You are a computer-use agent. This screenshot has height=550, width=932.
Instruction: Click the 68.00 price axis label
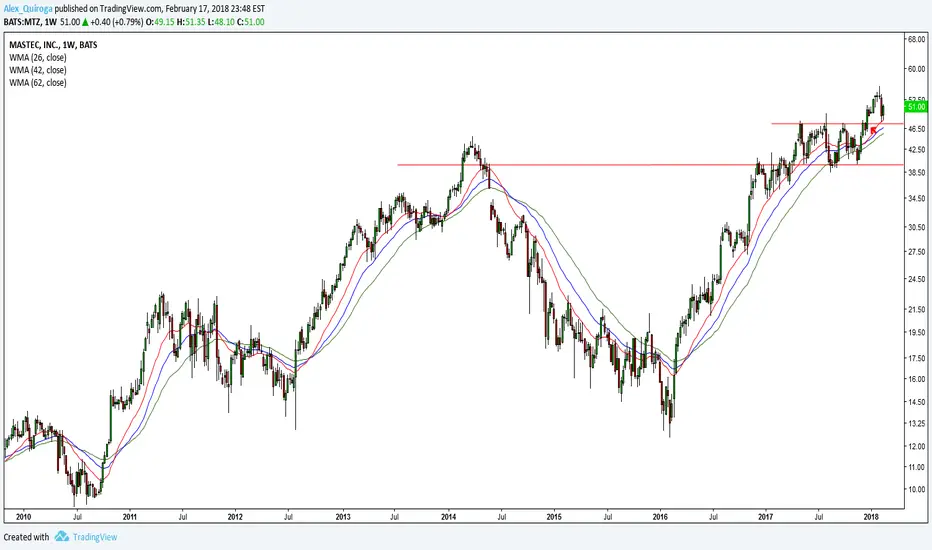(917, 39)
